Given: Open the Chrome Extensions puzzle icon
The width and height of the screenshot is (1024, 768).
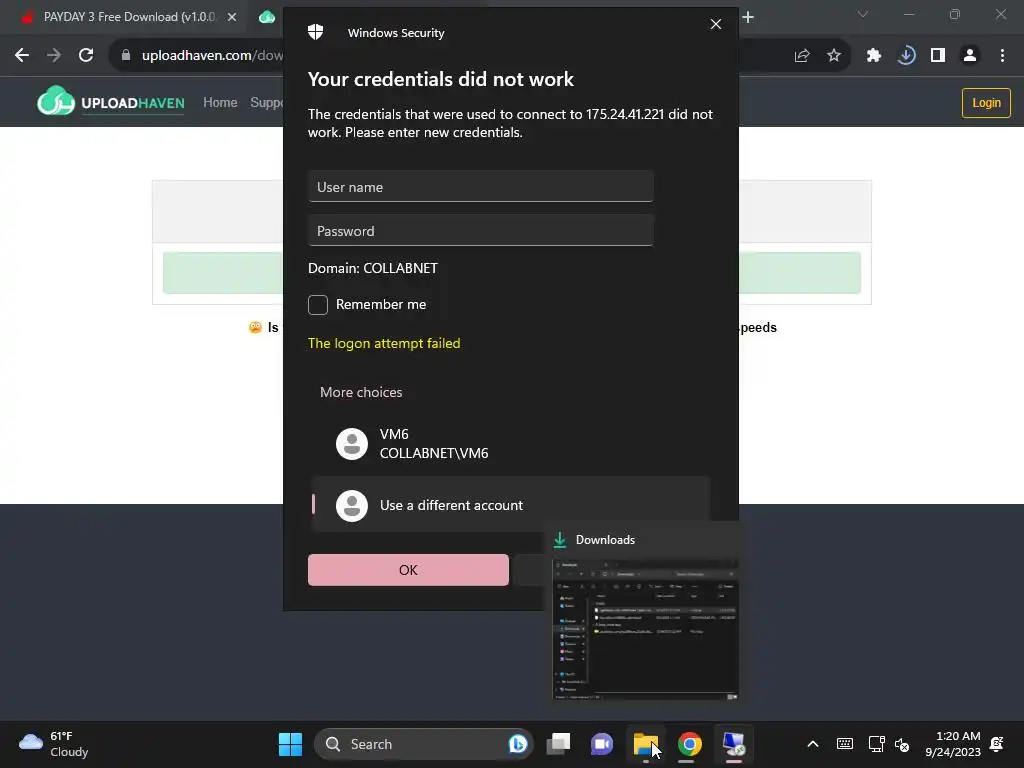Looking at the screenshot, I should coord(874,56).
